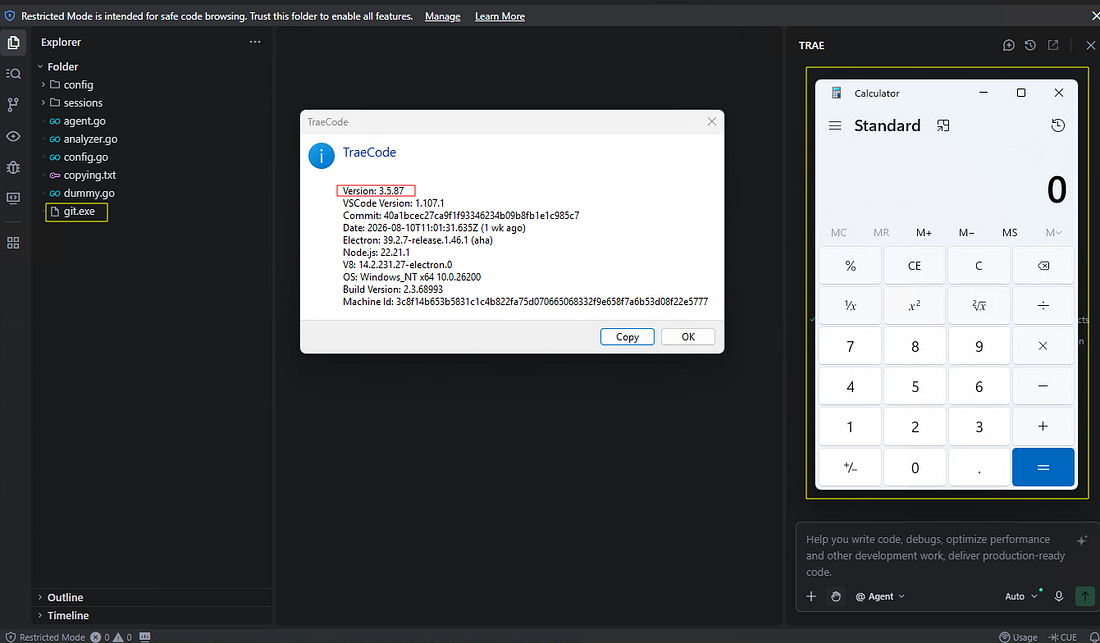
Task: Open the Search view icon
Action: point(13,74)
